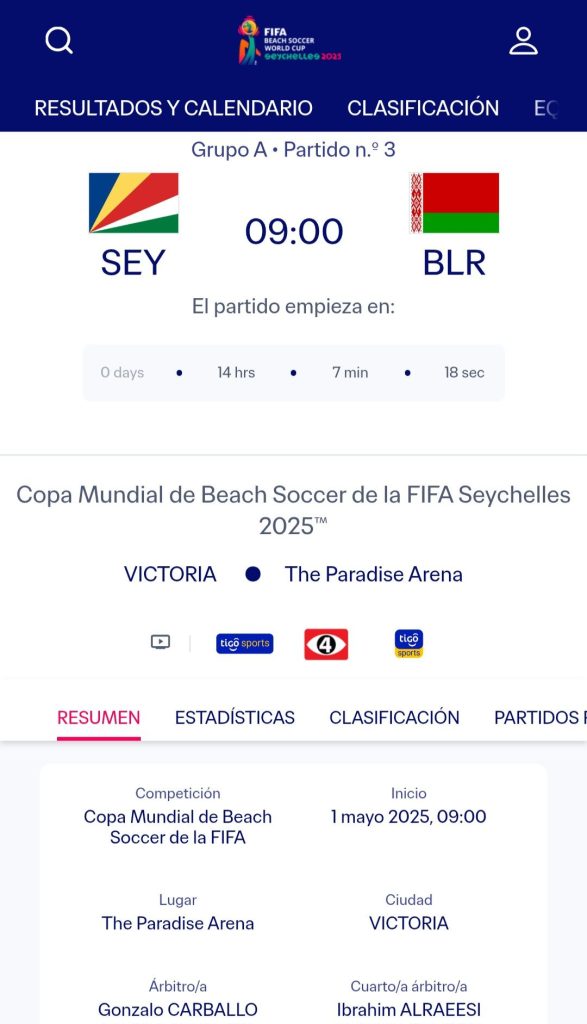Tap the Seychelles flag

tap(133, 202)
